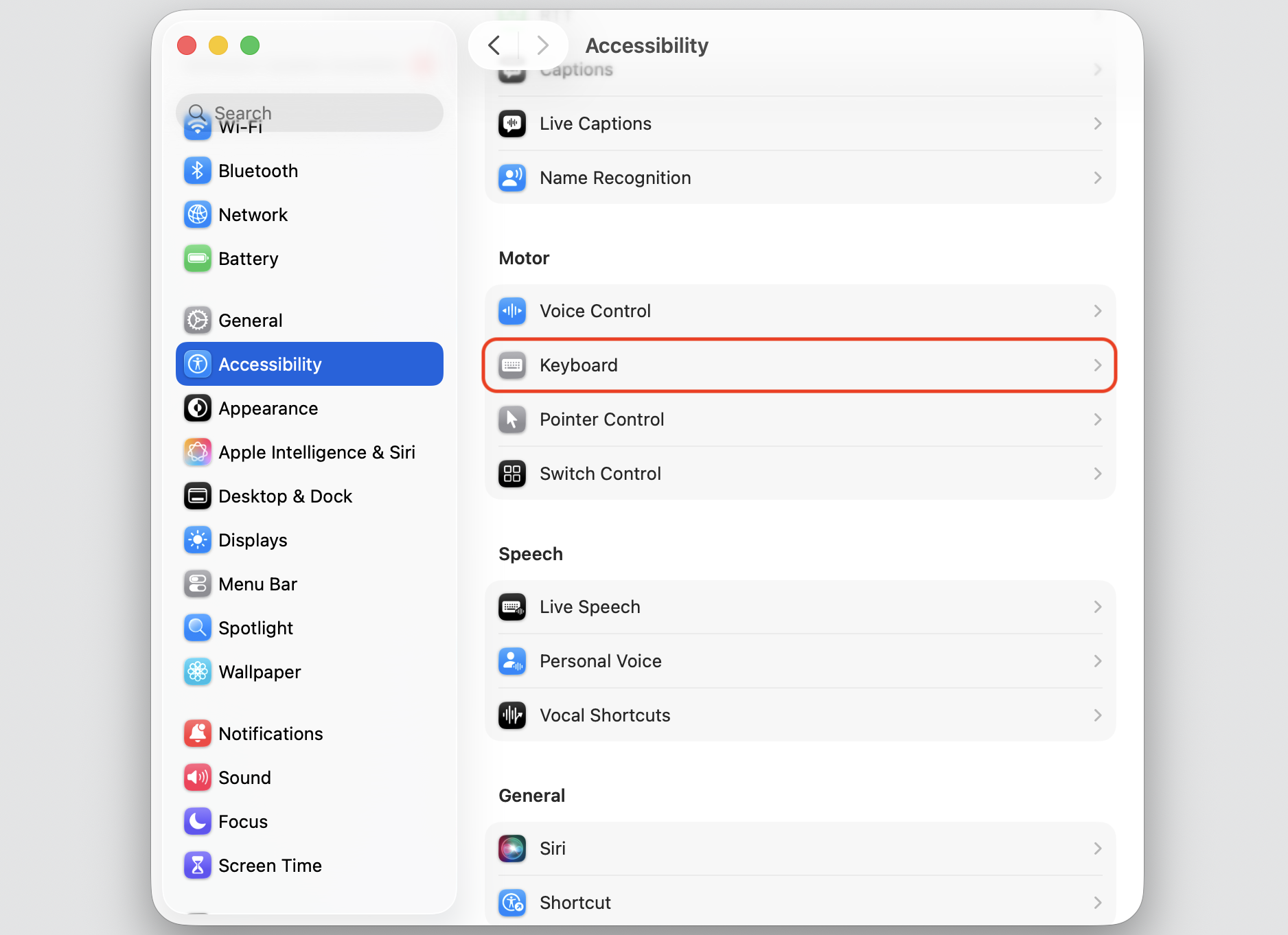Image resolution: width=1288 pixels, height=935 pixels.
Task: Open the Live Speech row
Action: 801,607
